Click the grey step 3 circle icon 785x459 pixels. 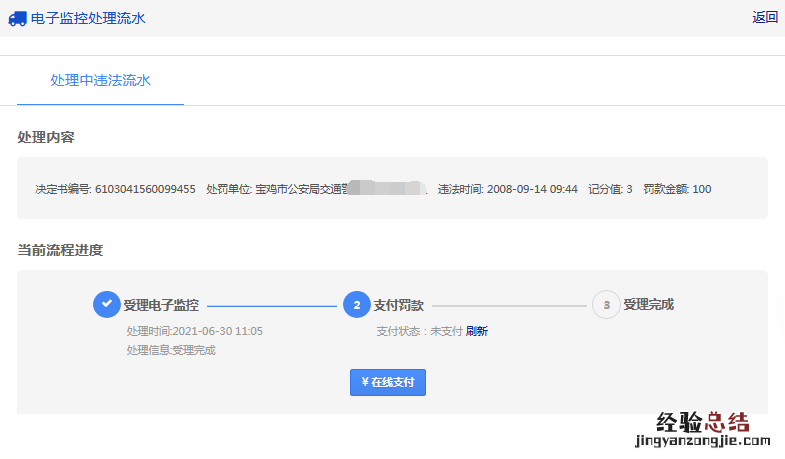(x=605, y=305)
